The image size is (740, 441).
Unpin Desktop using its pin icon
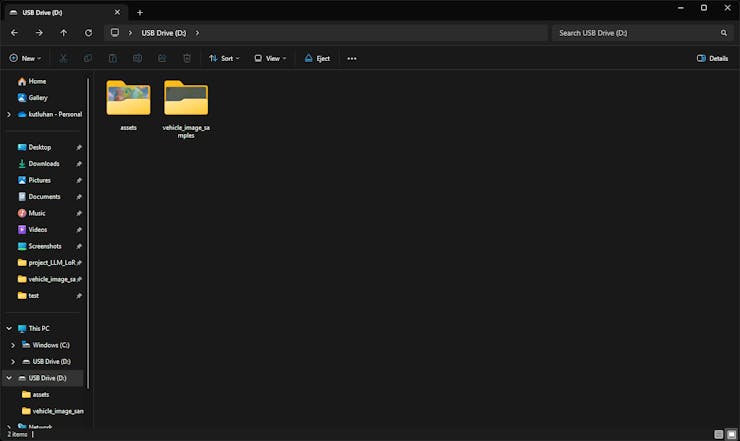[79, 148]
